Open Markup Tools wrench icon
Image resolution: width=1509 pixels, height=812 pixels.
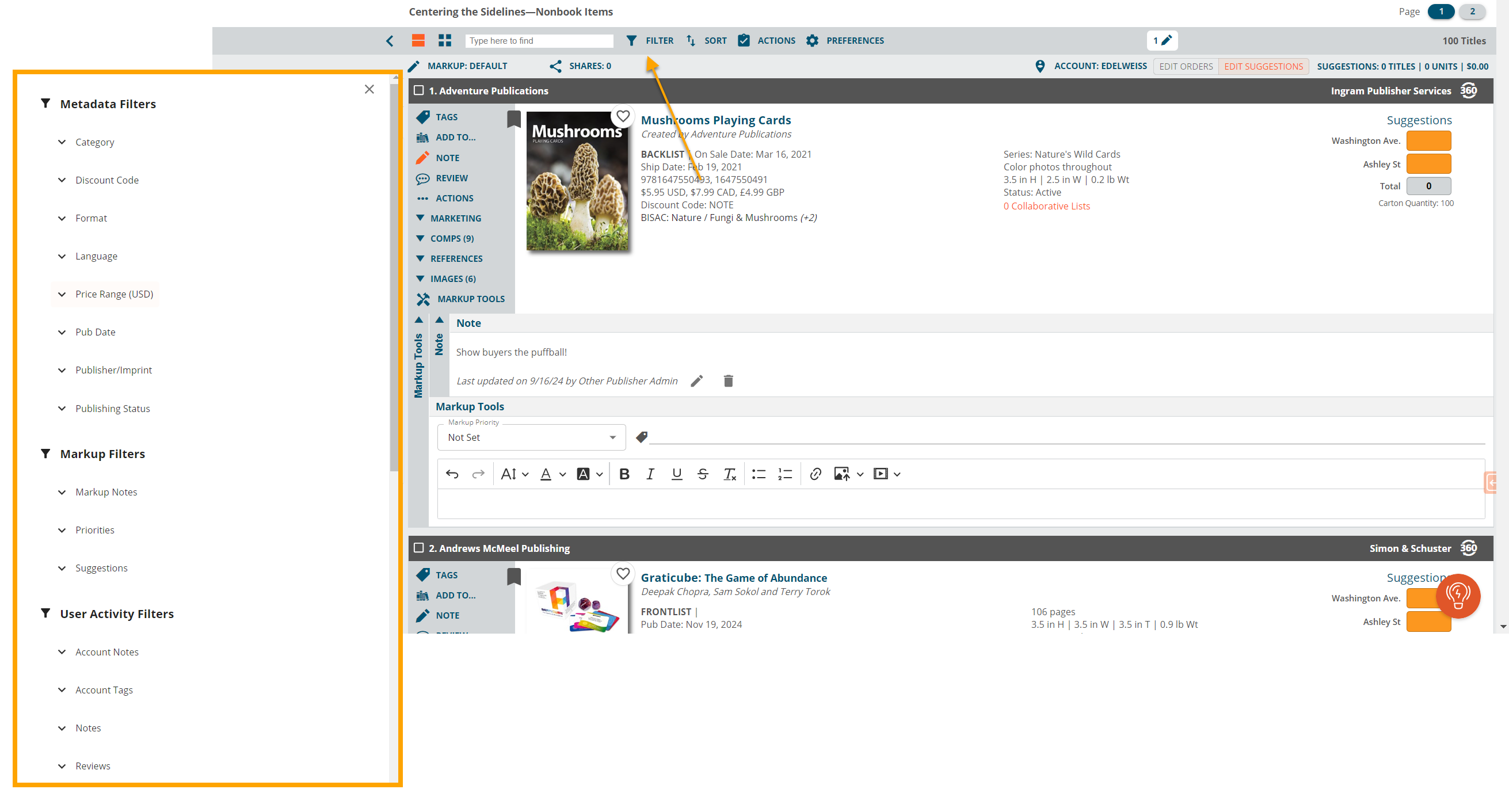(x=423, y=299)
